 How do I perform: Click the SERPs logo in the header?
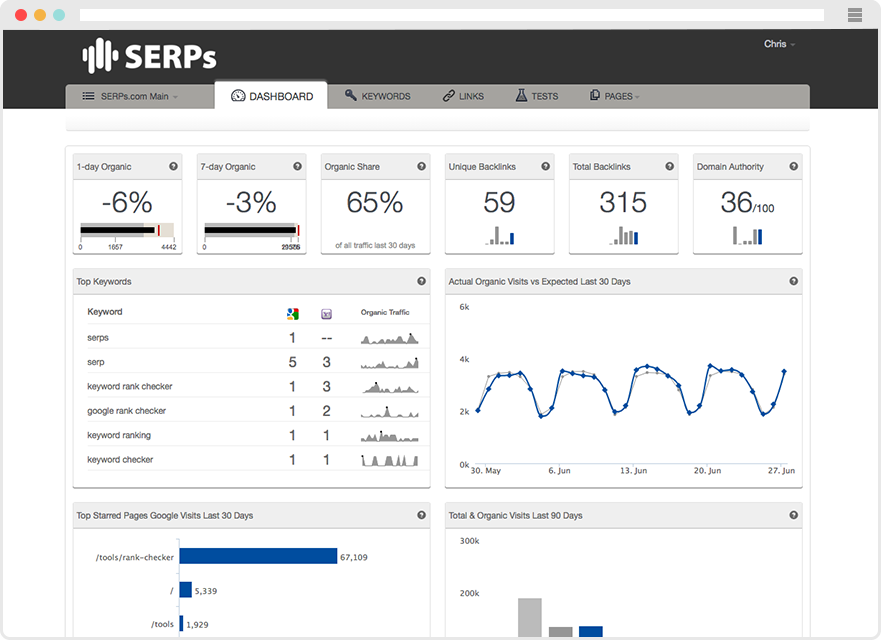click(x=149, y=56)
